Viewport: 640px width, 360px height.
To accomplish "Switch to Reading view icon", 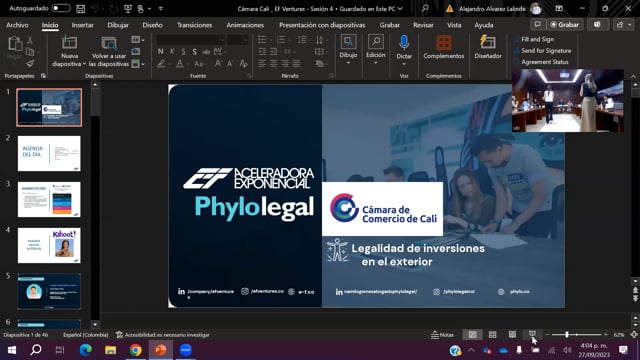I will click(x=512, y=335).
